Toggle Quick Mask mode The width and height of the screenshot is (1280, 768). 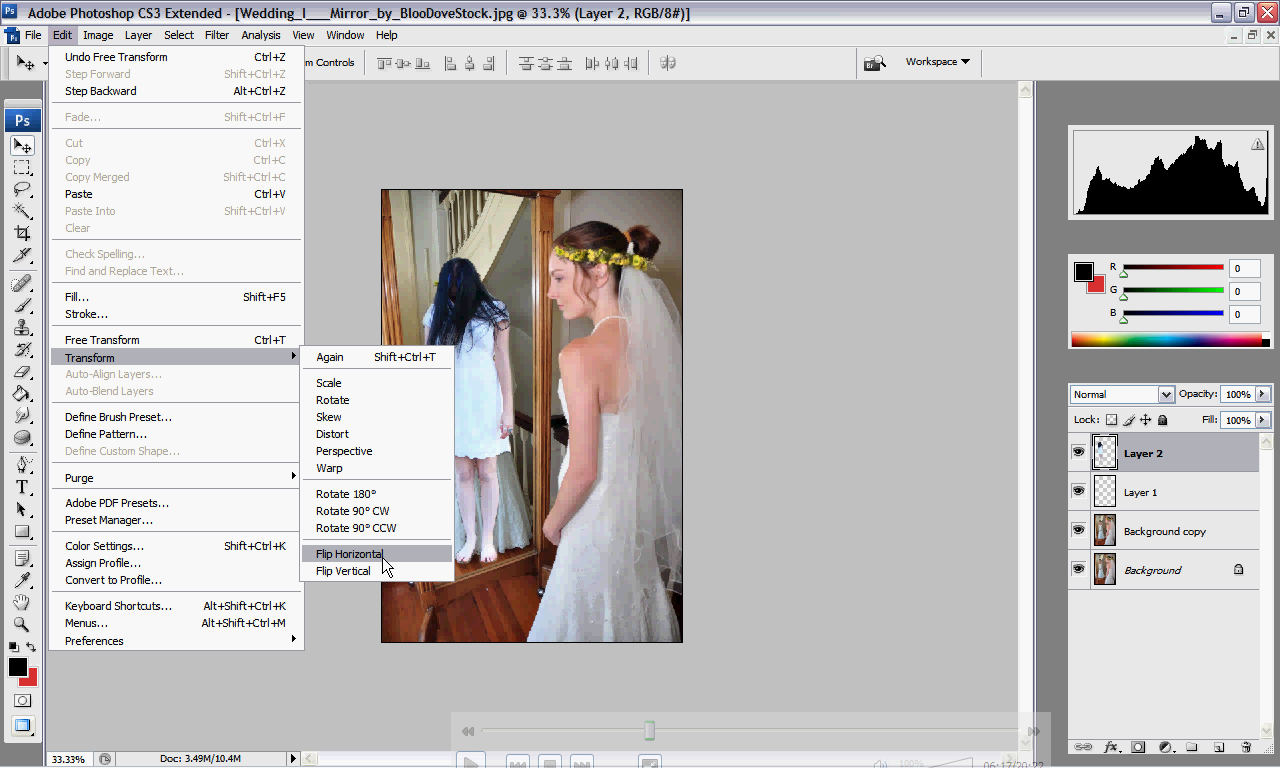click(22, 701)
